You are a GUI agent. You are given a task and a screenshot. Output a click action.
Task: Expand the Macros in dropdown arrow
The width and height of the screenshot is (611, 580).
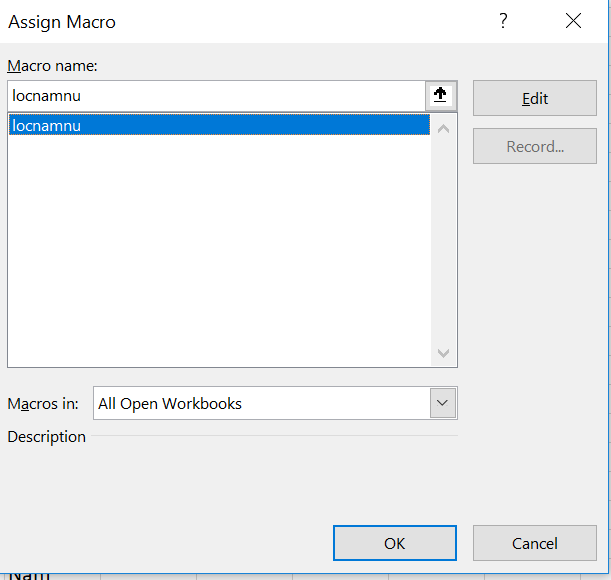(443, 403)
